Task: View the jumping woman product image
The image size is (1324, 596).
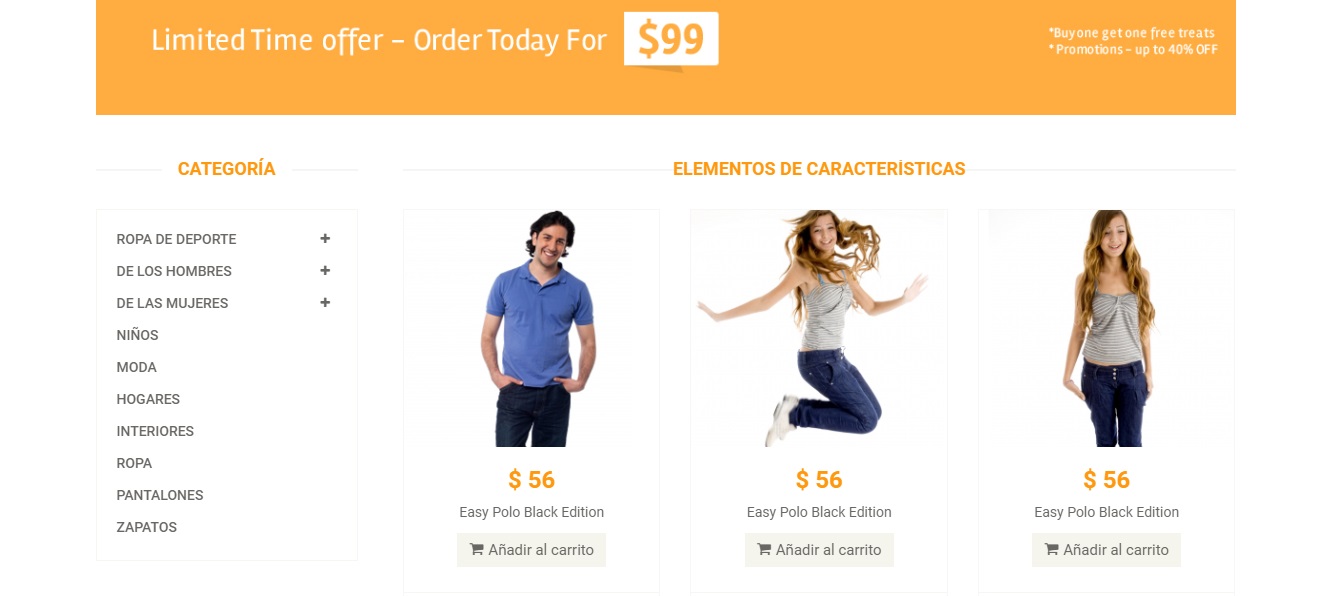Action: tap(817, 328)
